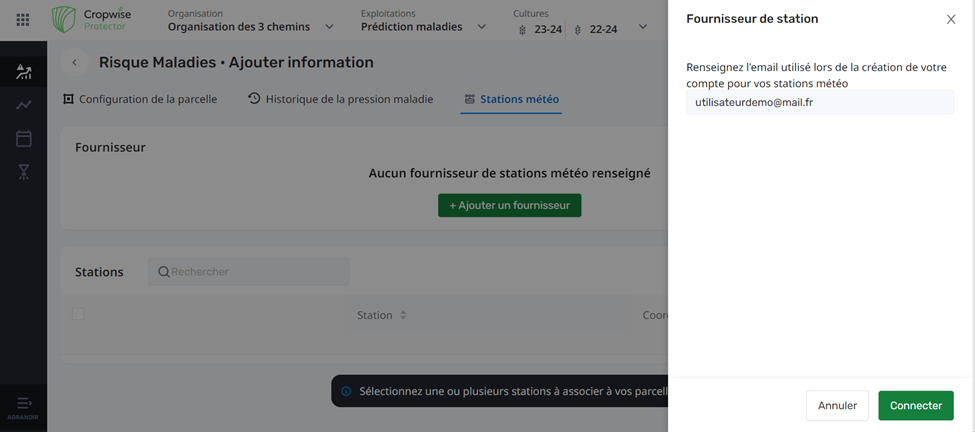
Task: Click the back arrow beside Risque Maladies
Action: click(x=75, y=63)
